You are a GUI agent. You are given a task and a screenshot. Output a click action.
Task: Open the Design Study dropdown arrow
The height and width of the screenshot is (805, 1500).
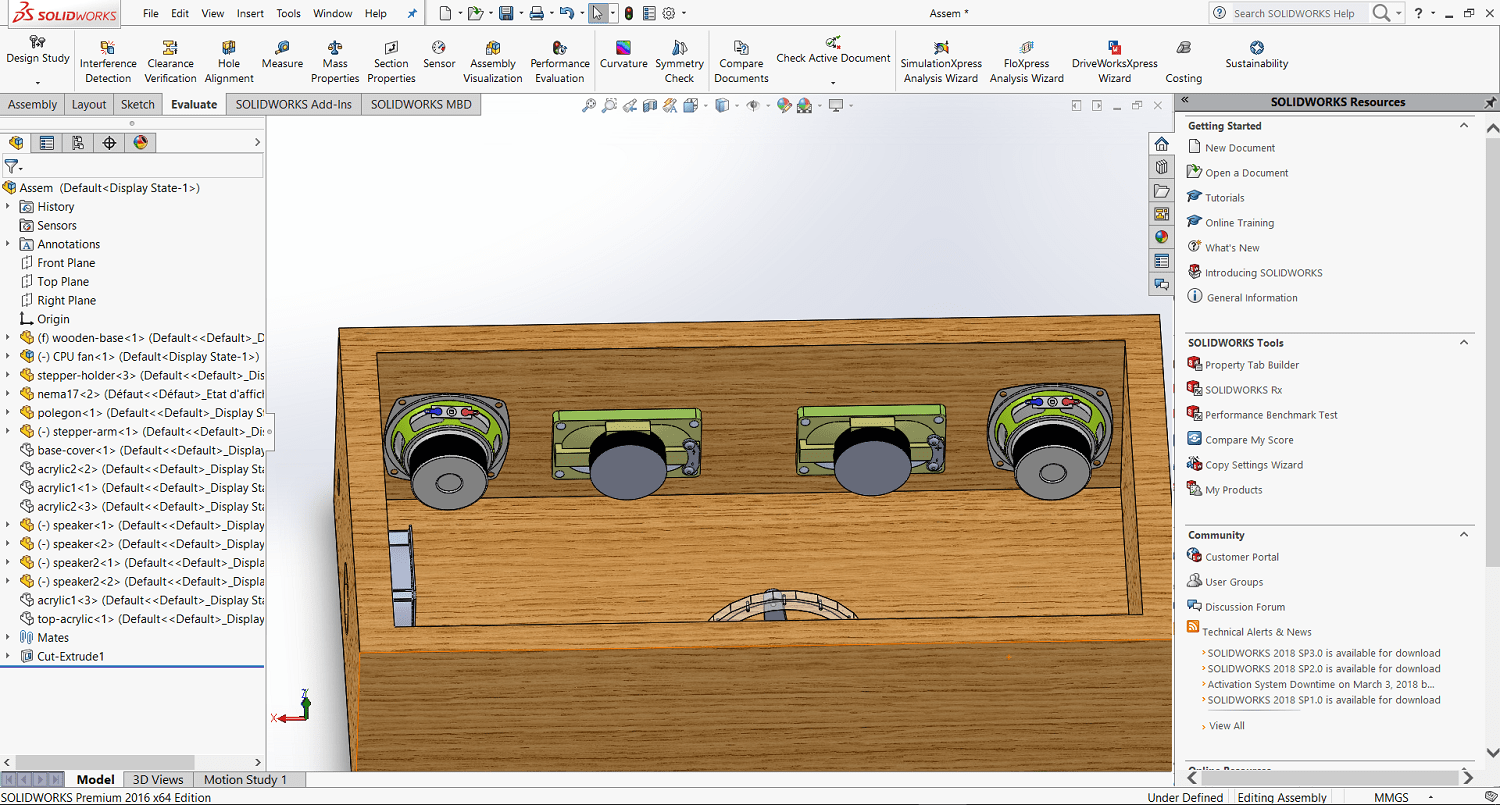(37, 83)
